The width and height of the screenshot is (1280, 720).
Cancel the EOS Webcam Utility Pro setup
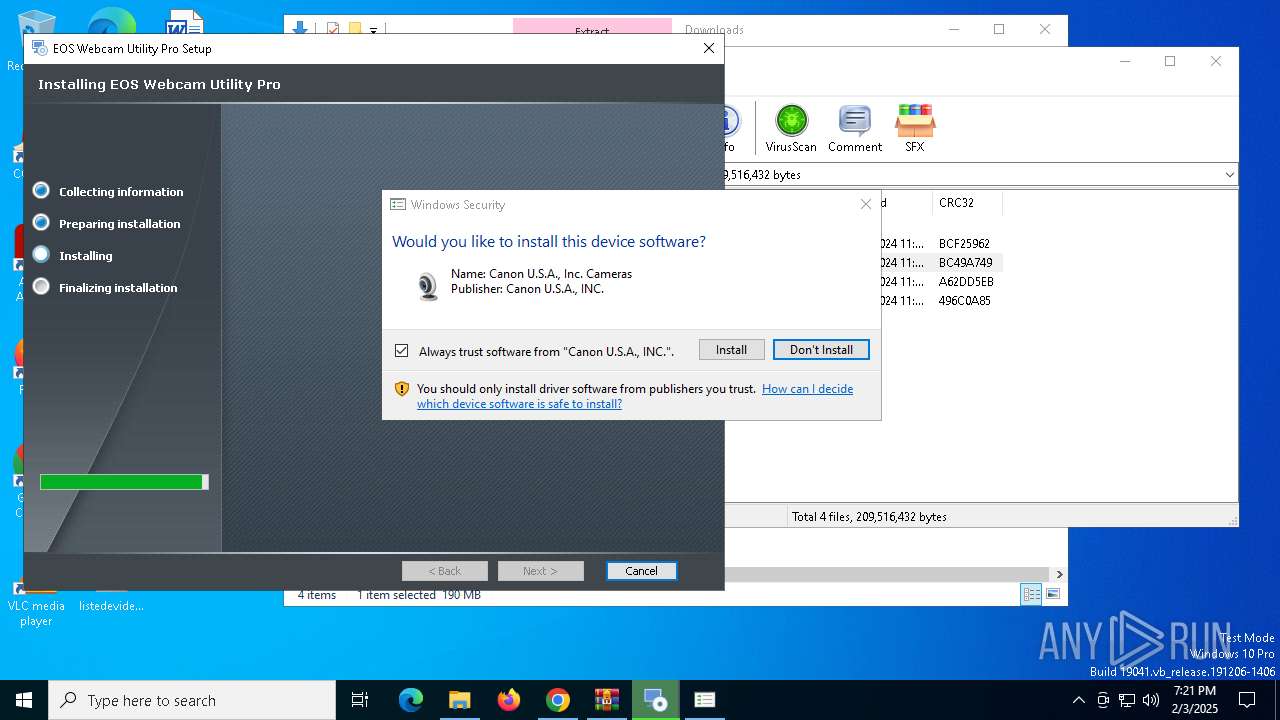641,571
